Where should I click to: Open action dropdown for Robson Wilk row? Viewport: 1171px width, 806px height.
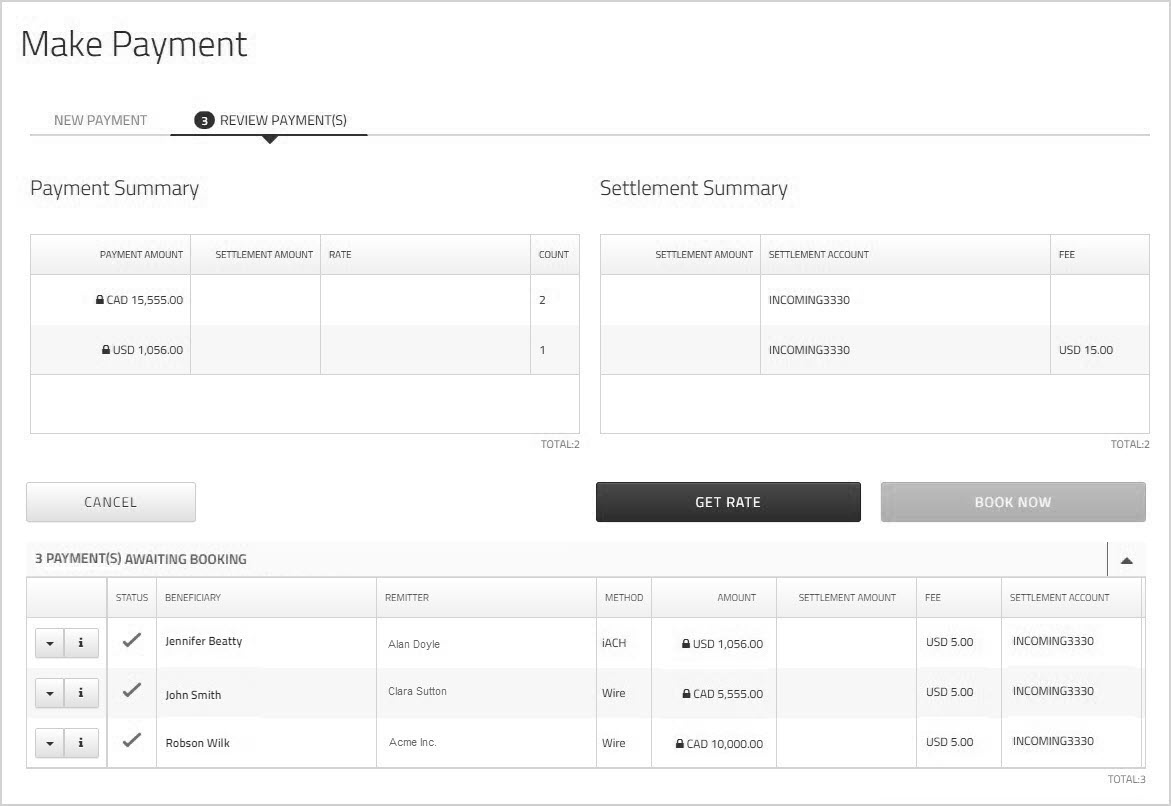(50, 743)
